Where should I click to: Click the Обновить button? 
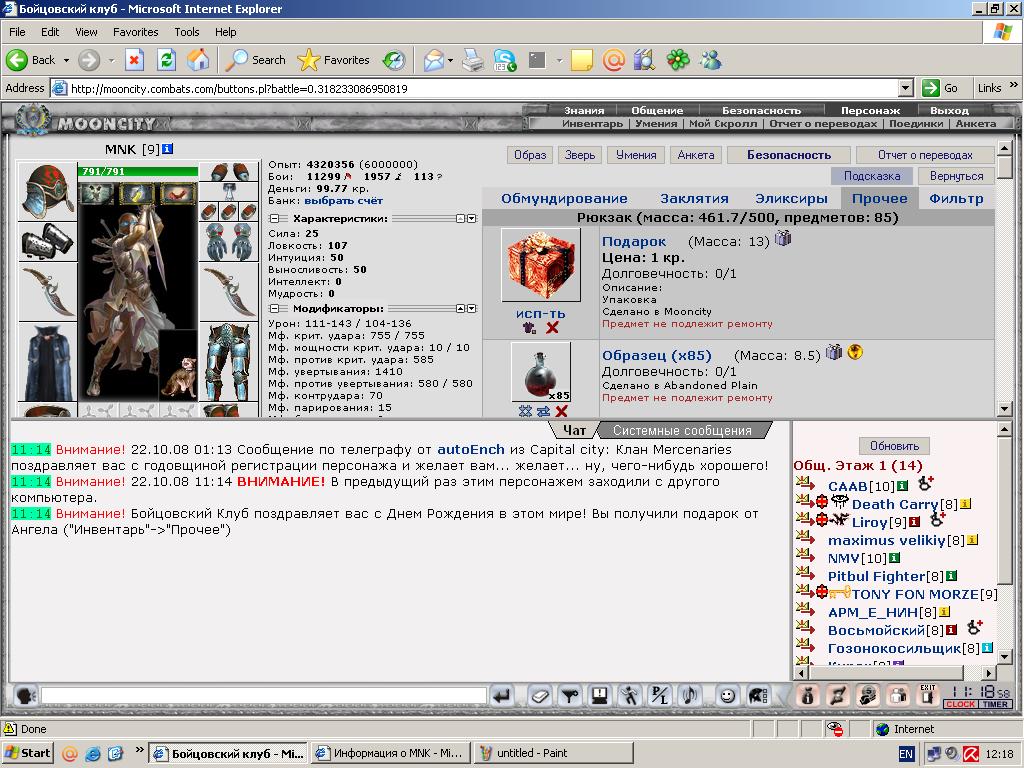[894, 446]
